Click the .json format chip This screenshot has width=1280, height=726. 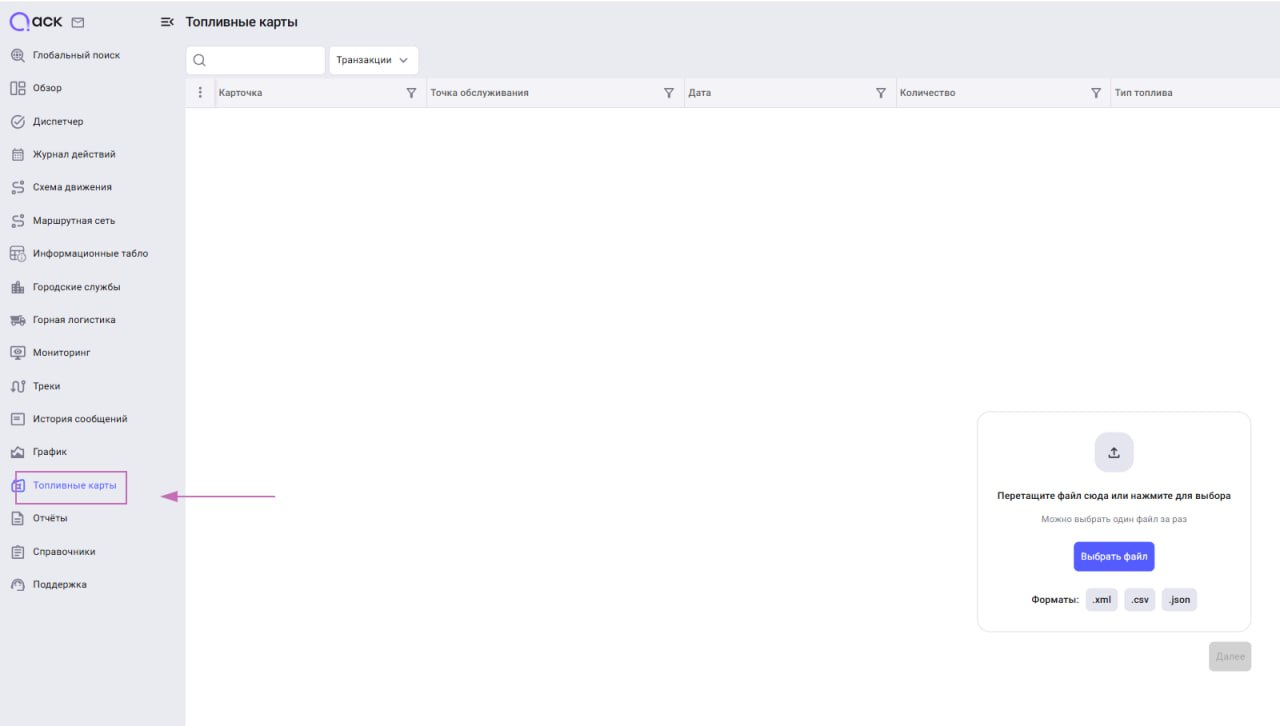(x=1179, y=600)
